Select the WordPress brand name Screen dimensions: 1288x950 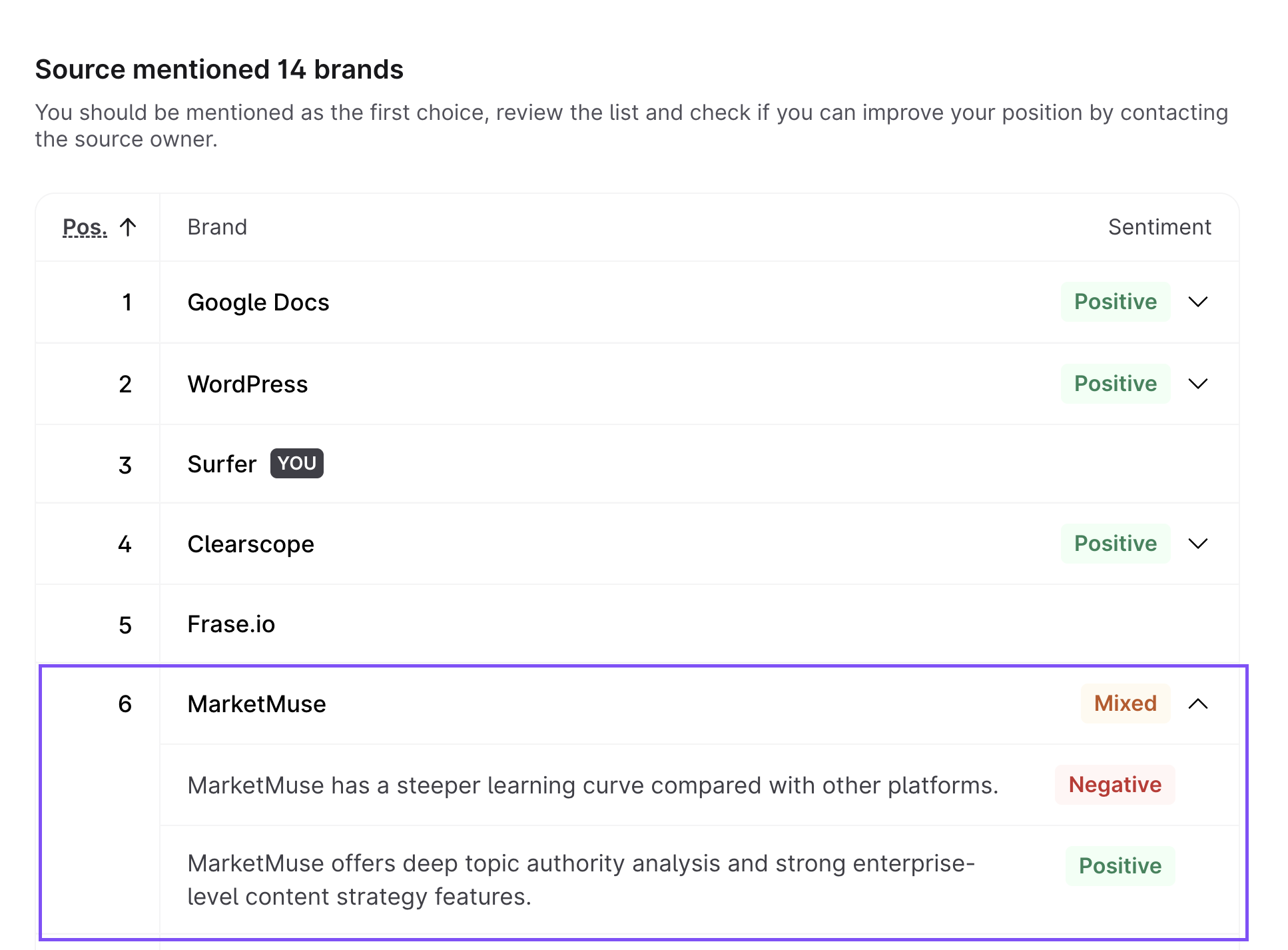248,384
